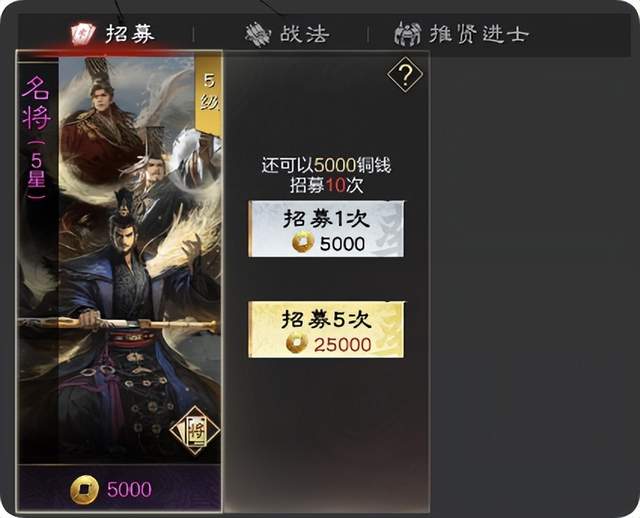Click the copper coin icon below the card
This screenshot has height=518, width=640.
pos(84,489)
